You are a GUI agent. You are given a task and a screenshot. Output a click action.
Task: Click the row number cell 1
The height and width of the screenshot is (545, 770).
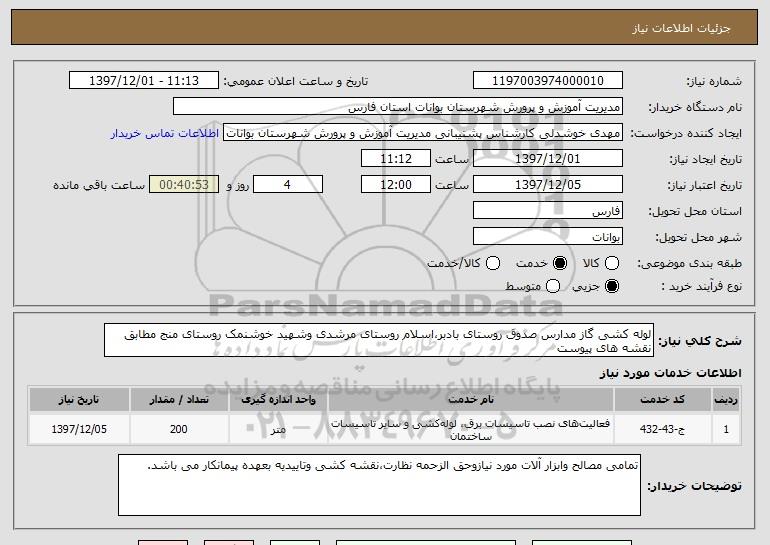pyautogui.click(x=726, y=429)
